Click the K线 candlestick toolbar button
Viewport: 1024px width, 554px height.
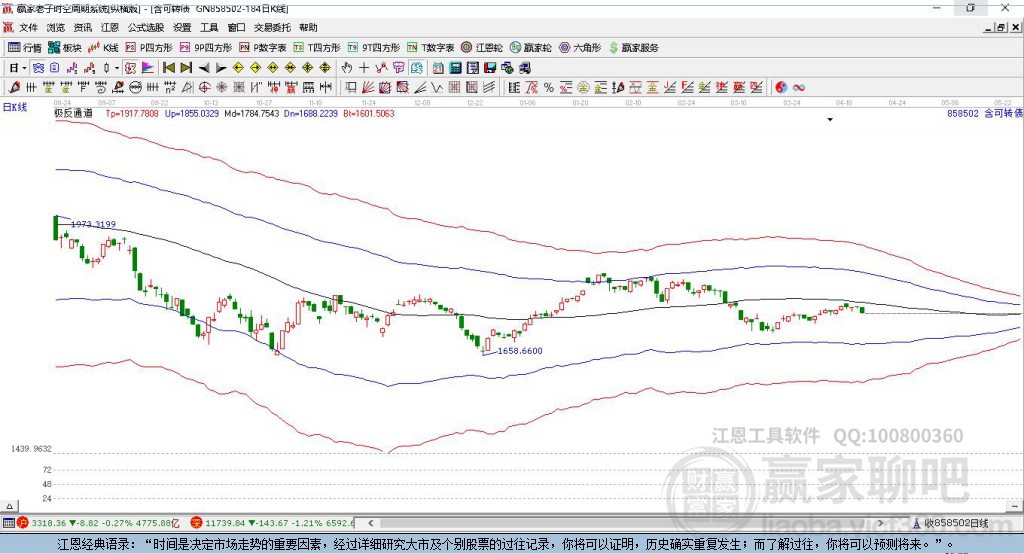(x=103, y=48)
